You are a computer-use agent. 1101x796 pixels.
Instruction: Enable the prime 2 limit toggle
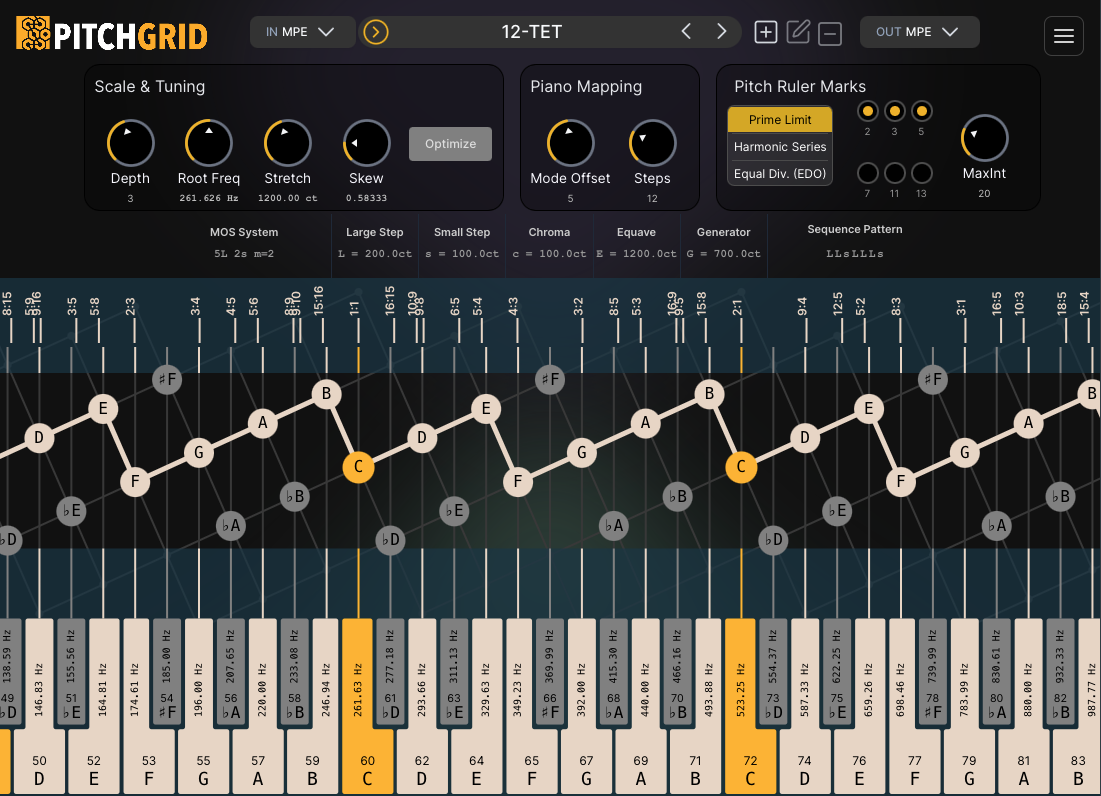pos(867,111)
